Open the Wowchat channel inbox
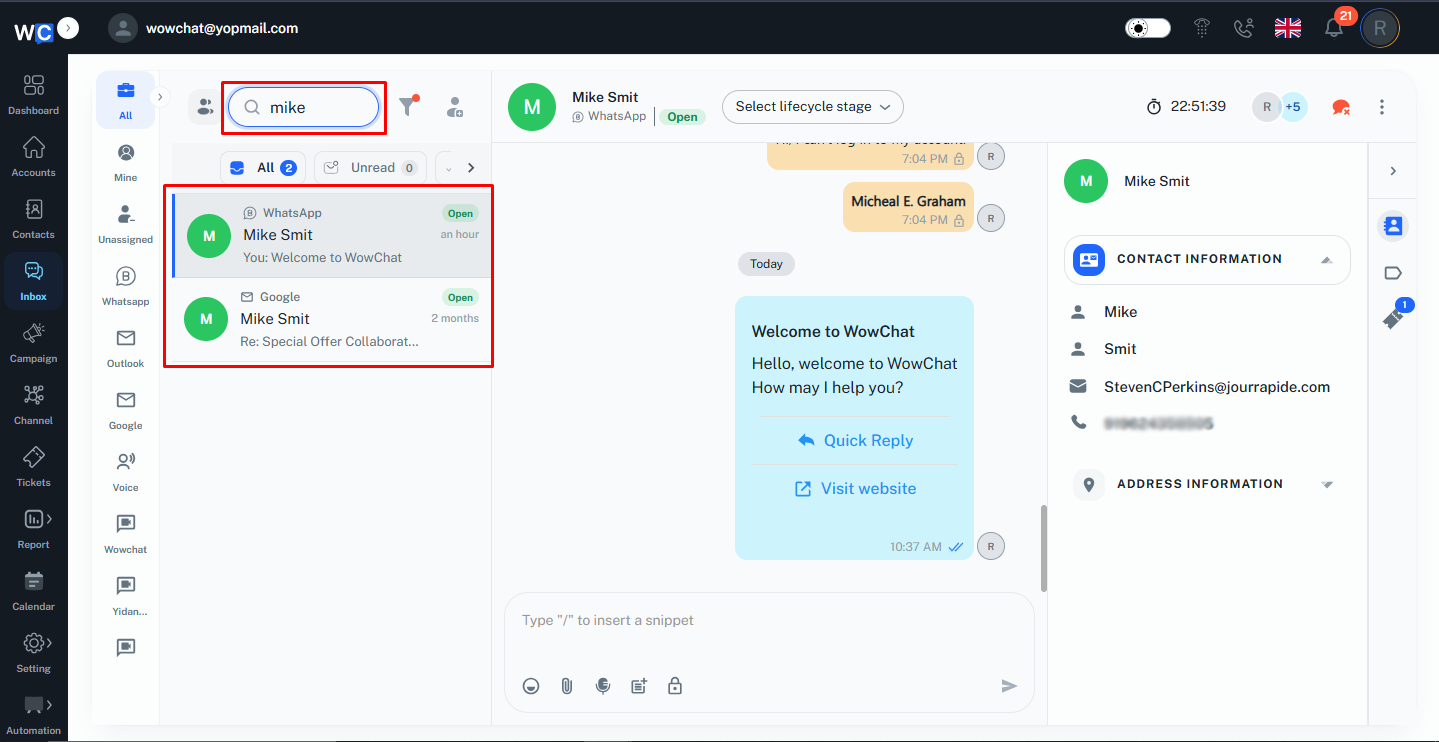The width and height of the screenshot is (1439, 742). coord(126,535)
